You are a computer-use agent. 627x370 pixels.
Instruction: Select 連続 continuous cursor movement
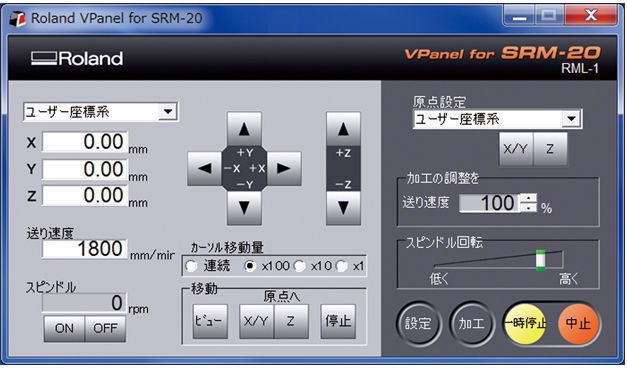[192, 266]
